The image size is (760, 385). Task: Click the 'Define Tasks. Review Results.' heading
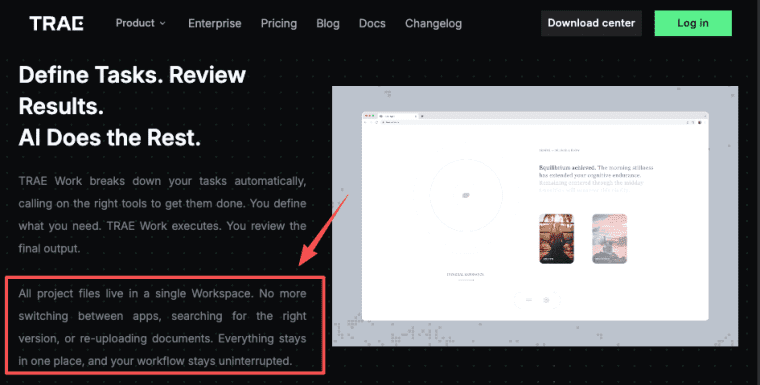pos(132,91)
